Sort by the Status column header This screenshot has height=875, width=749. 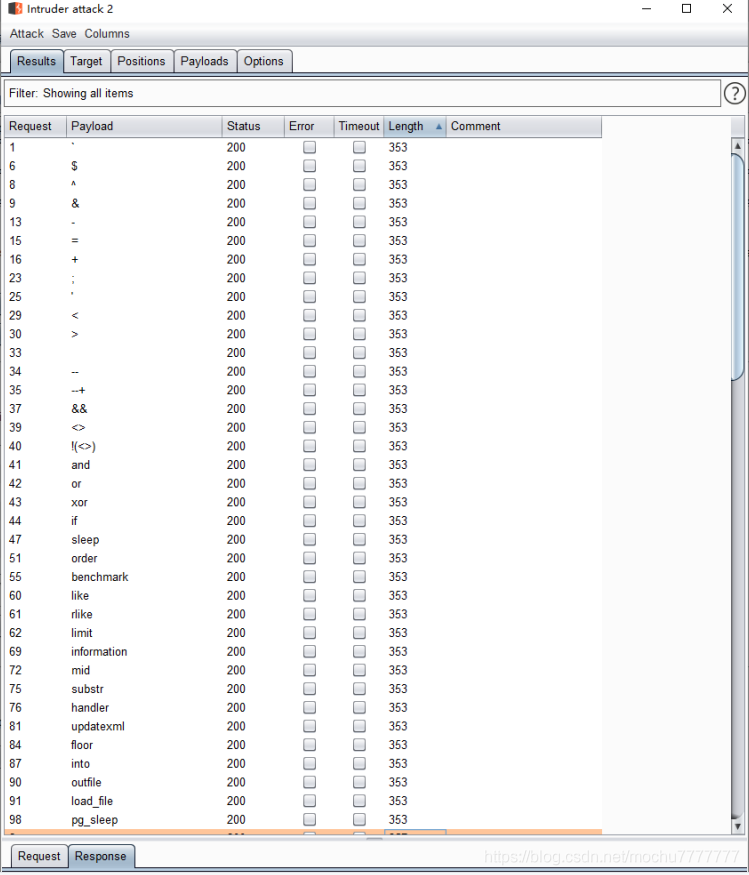tap(253, 127)
